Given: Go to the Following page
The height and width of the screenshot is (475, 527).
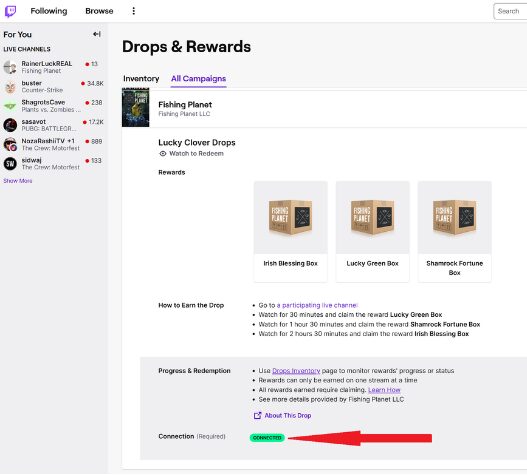Looking at the screenshot, I should tap(49, 11).
